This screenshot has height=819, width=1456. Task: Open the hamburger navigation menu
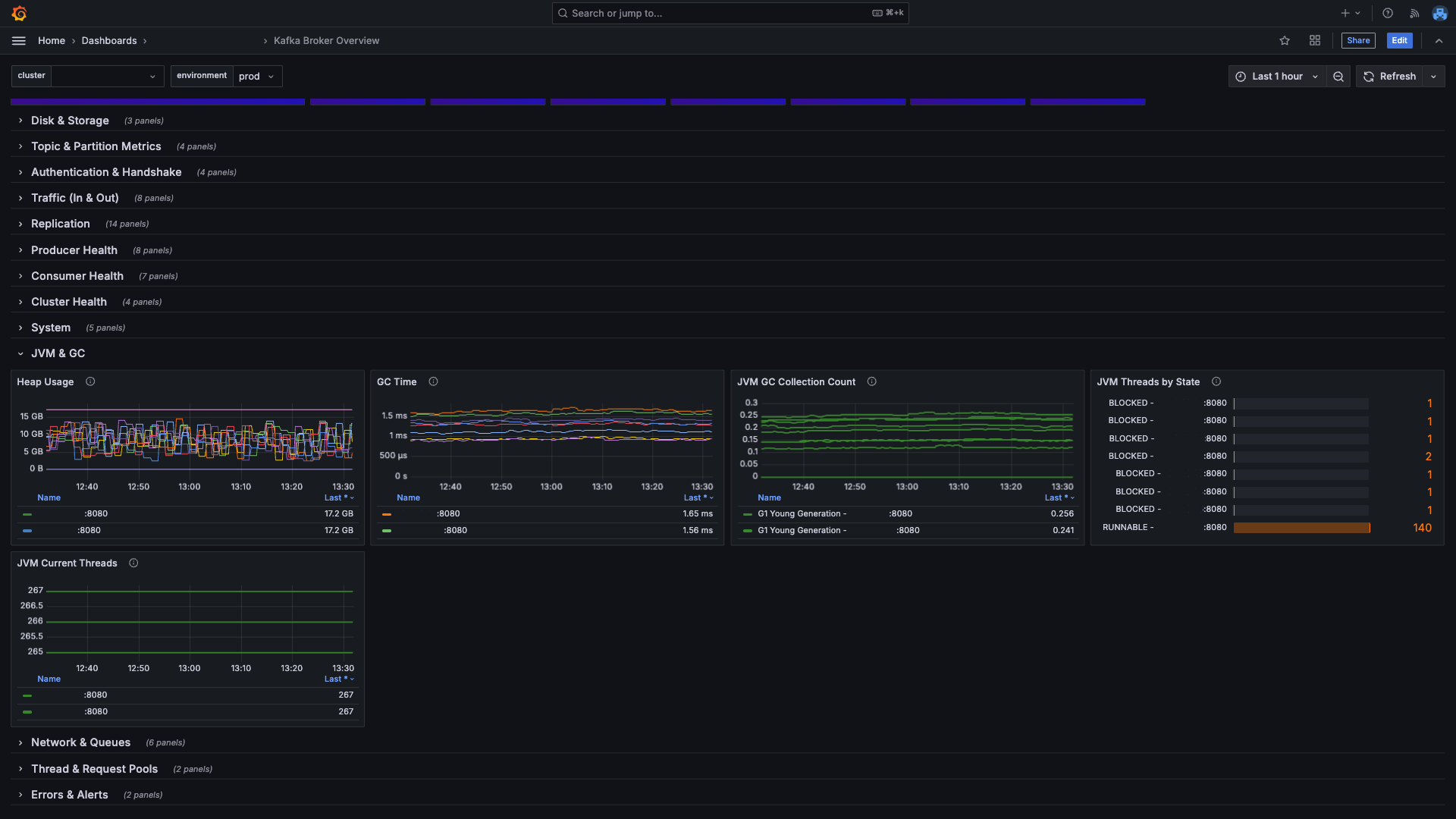coord(19,41)
